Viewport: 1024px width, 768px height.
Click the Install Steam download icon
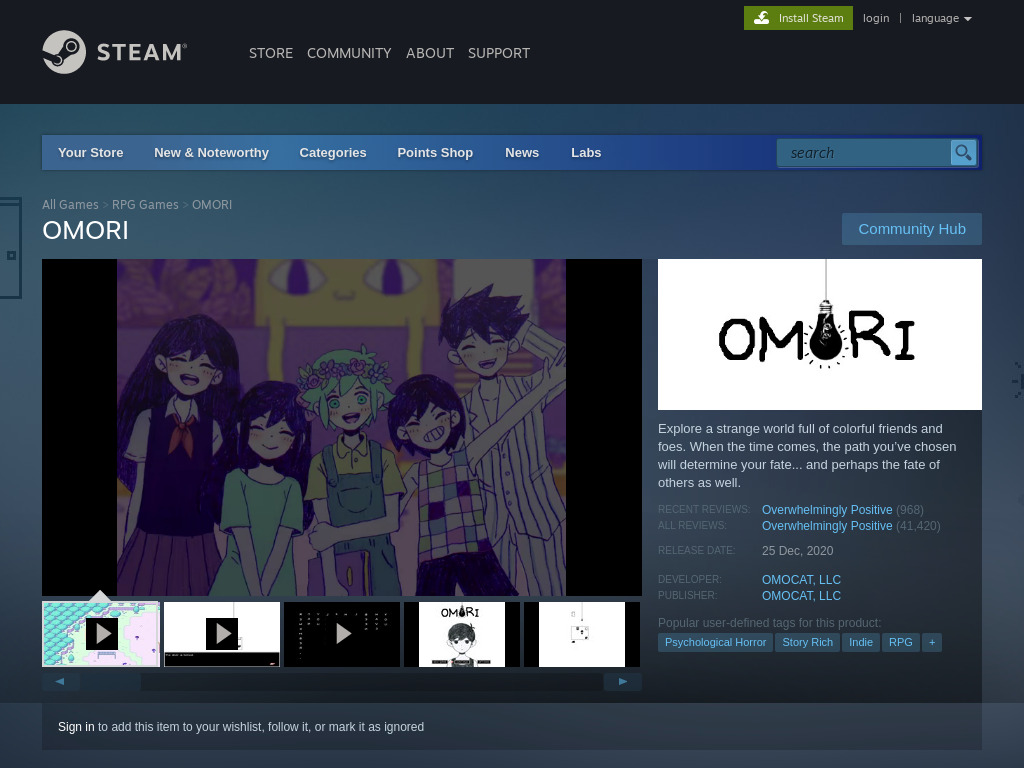point(761,18)
